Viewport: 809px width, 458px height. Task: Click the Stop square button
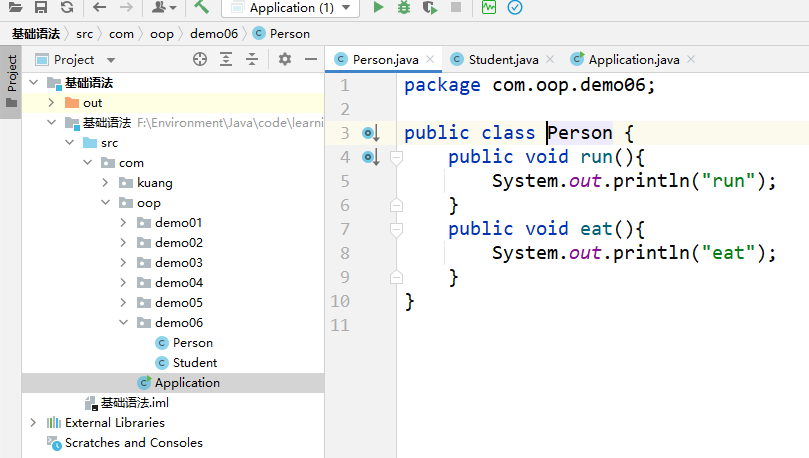pyautogui.click(x=456, y=7)
